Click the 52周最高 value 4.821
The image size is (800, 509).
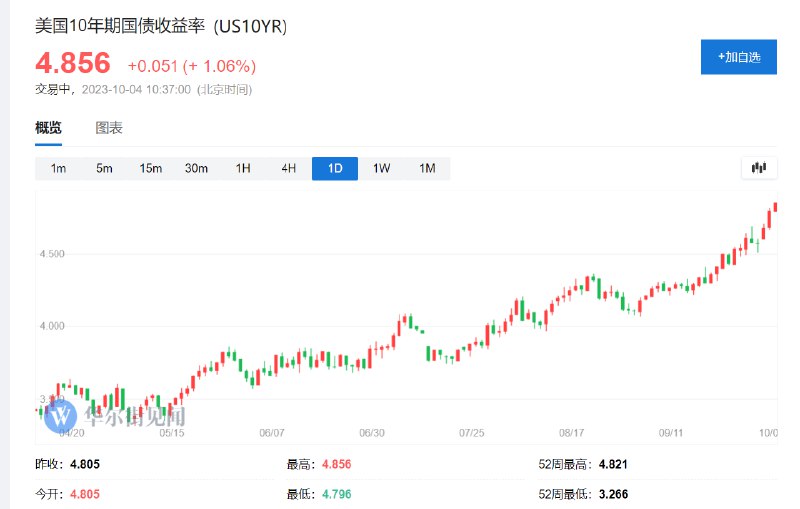[613, 464]
